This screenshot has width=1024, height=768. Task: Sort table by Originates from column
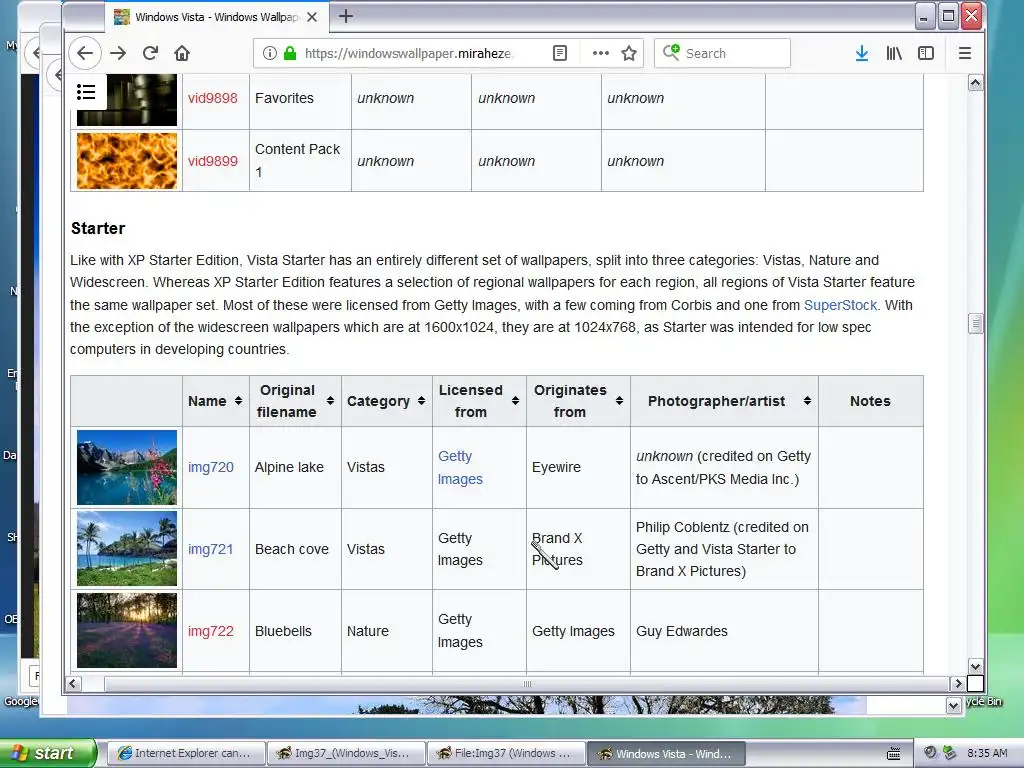click(x=619, y=401)
